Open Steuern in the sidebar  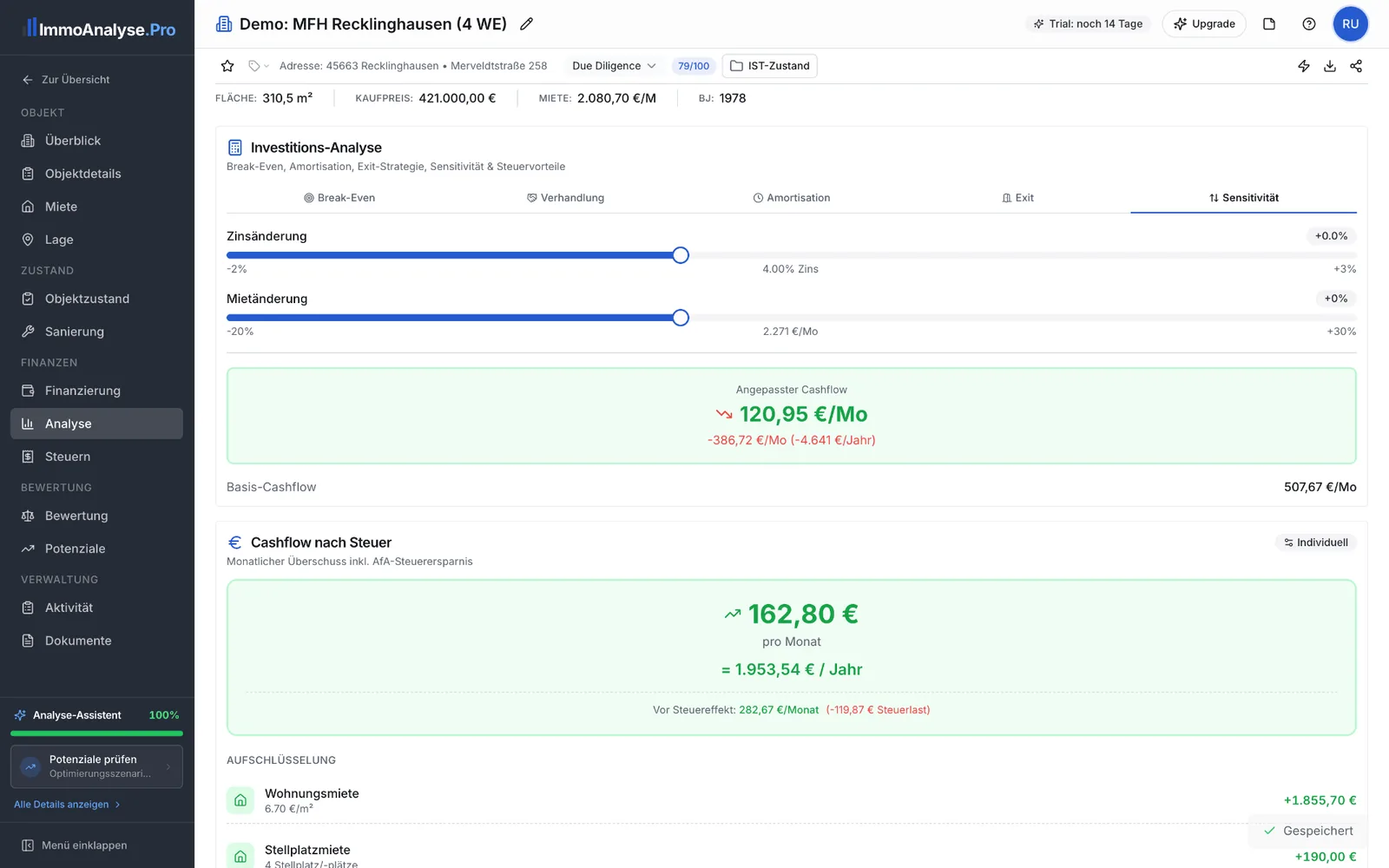click(96, 457)
